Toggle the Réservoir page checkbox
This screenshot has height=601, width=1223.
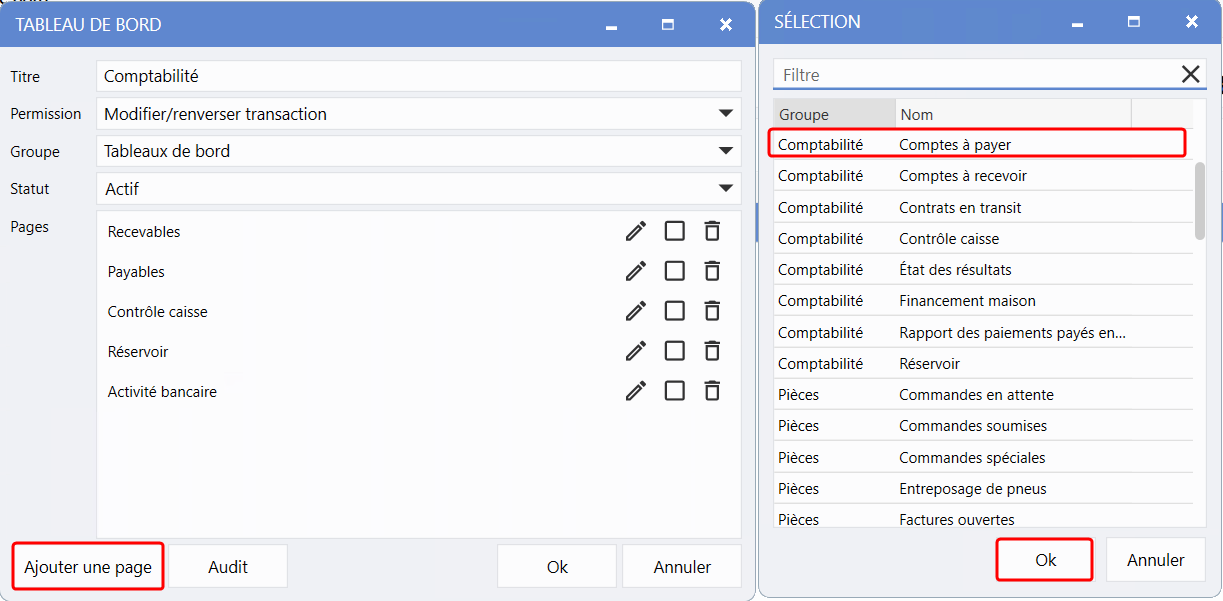point(675,351)
